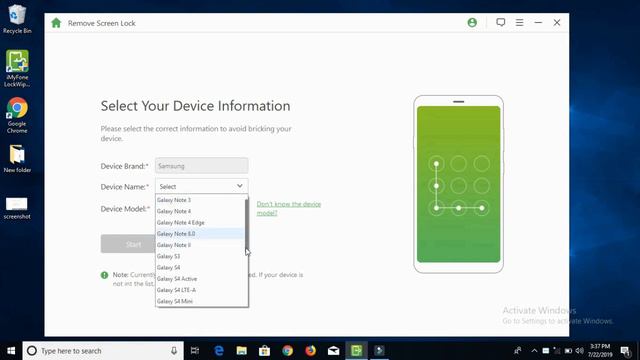The image size is (640, 360).
Task: Open the green user account icon
Action: [x=472, y=22]
